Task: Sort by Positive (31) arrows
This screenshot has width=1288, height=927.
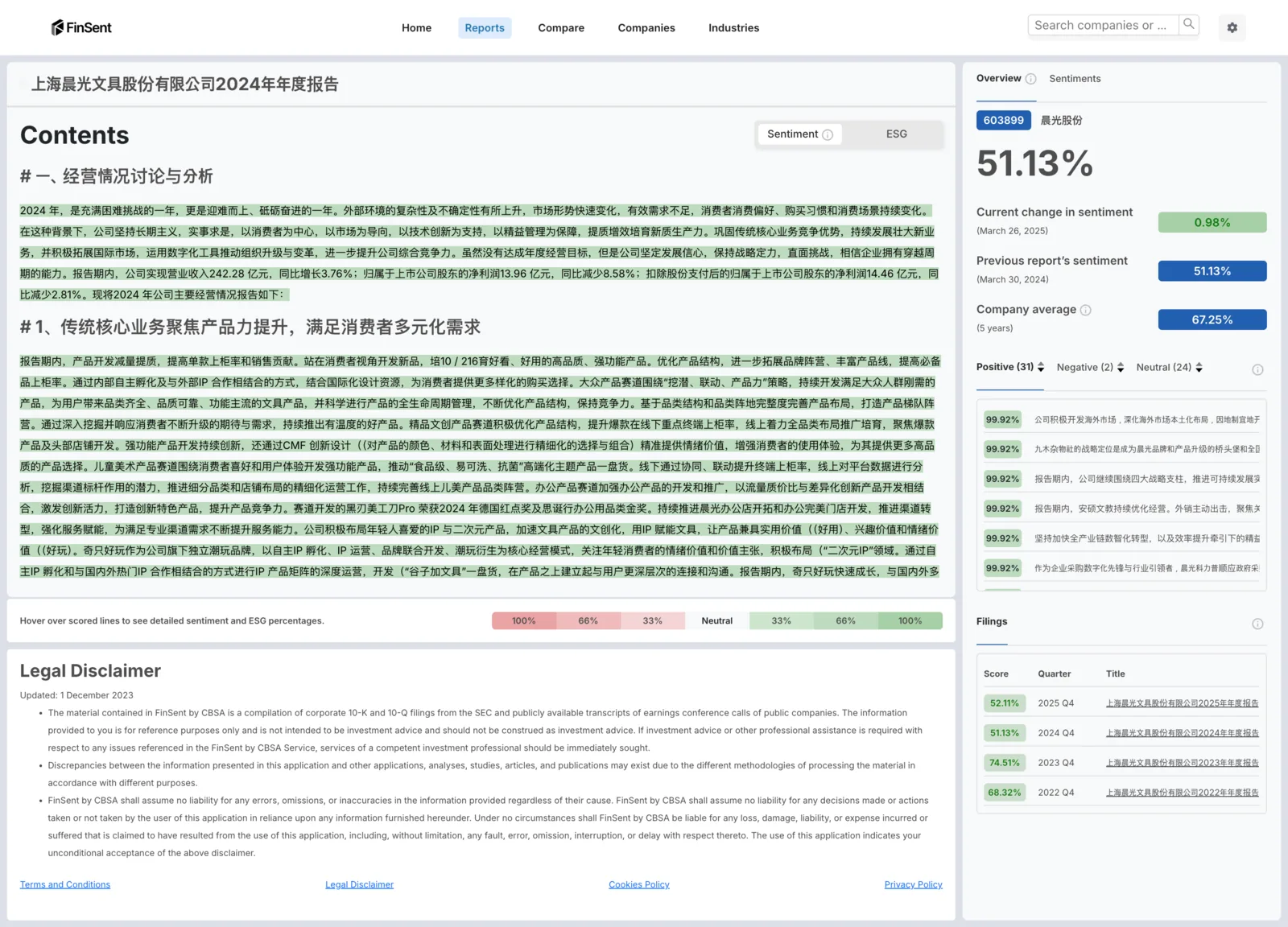Action: (1041, 367)
